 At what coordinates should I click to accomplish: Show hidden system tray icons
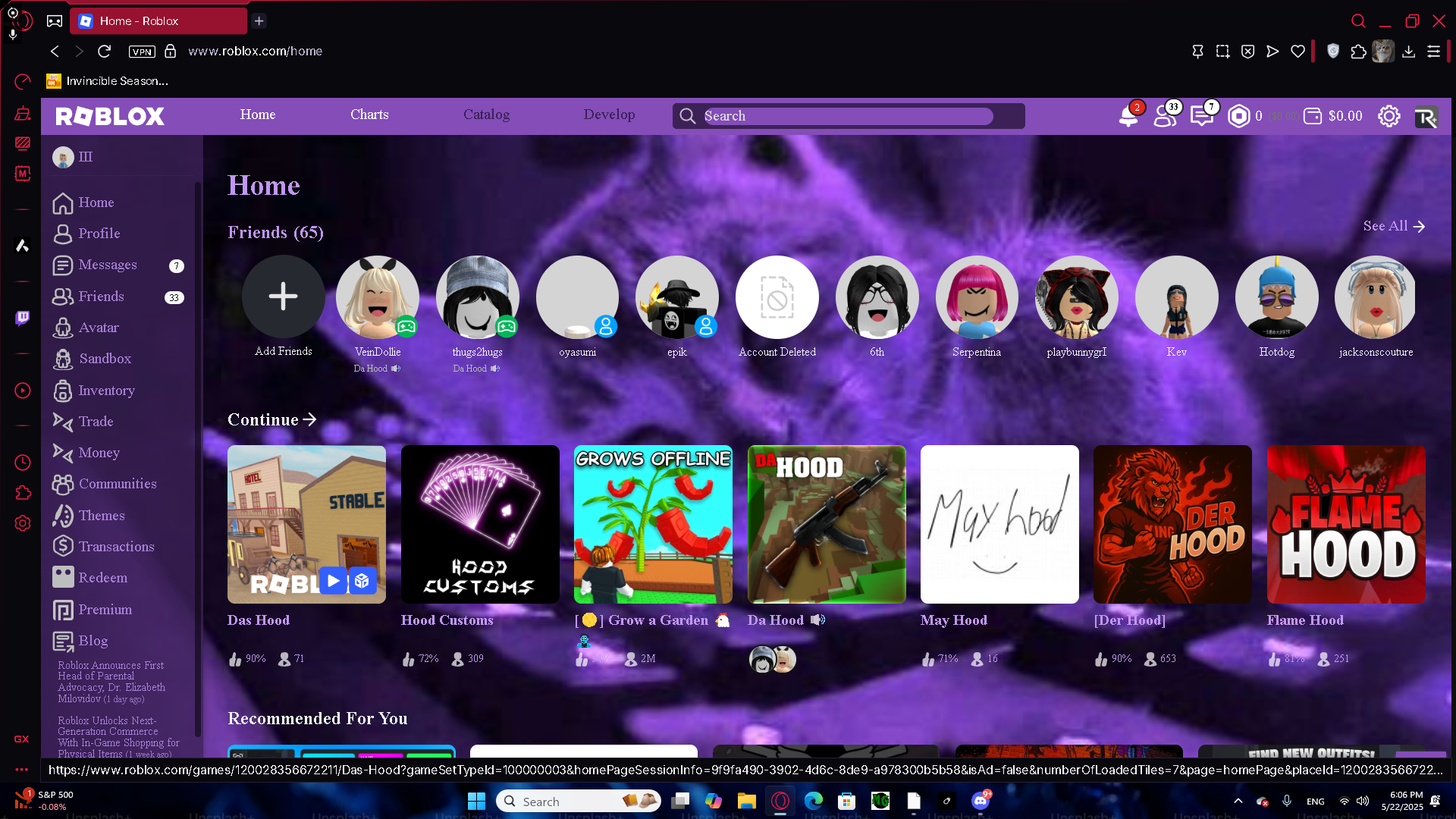1238,801
